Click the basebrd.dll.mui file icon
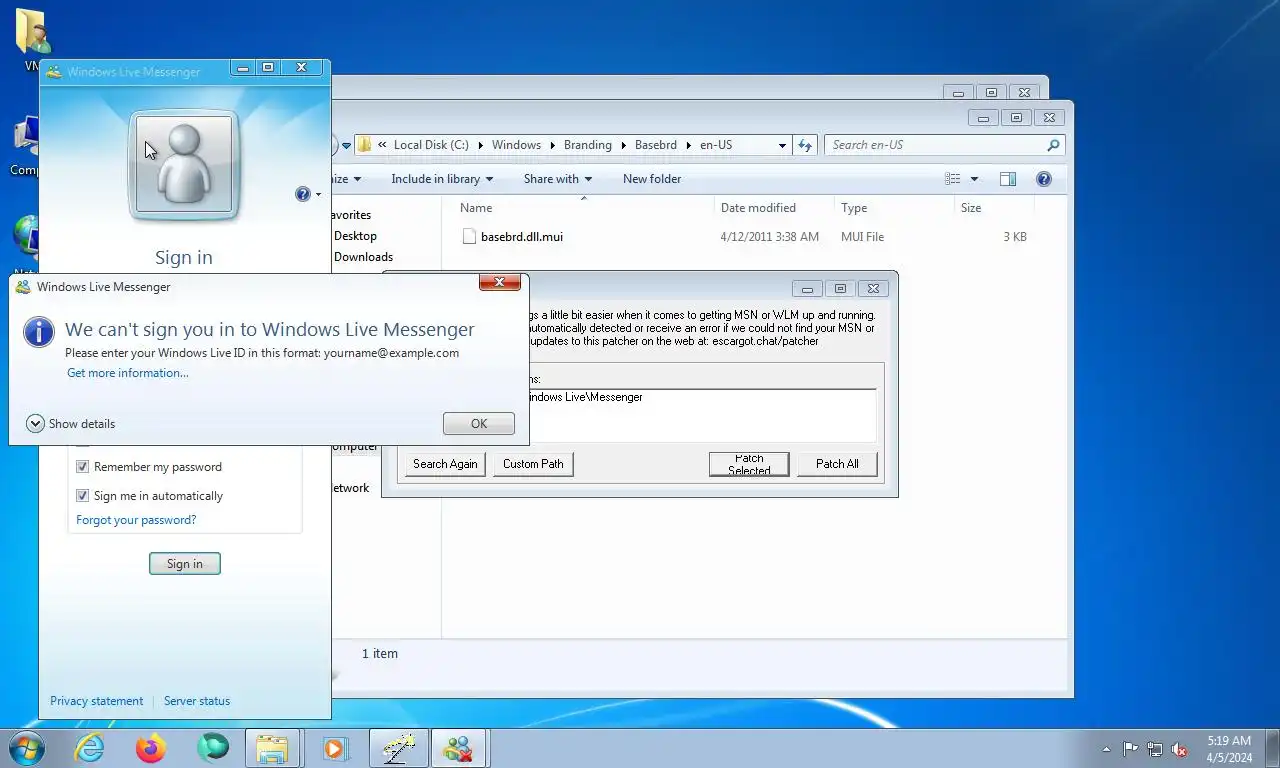This screenshot has height=768, width=1280. click(x=469, y=237)
